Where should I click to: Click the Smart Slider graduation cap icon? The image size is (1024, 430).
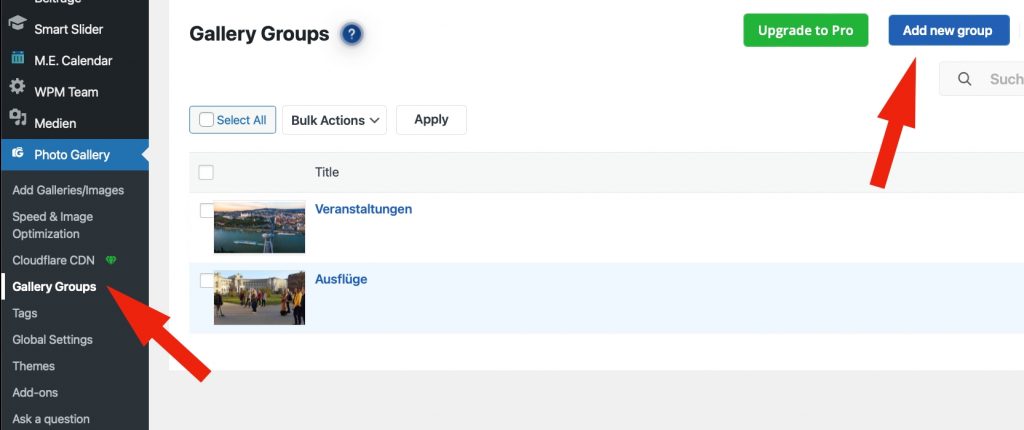coord(17,27)
